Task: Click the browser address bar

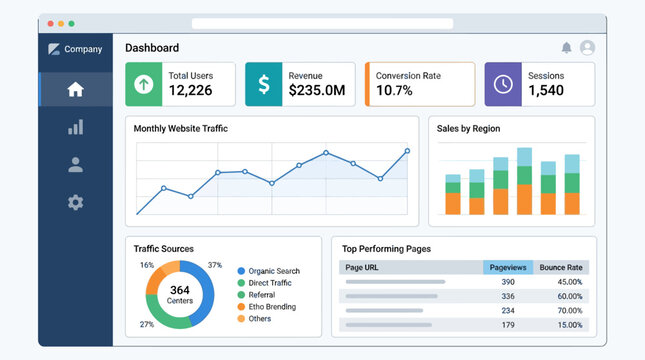Action: click(322, 24)
